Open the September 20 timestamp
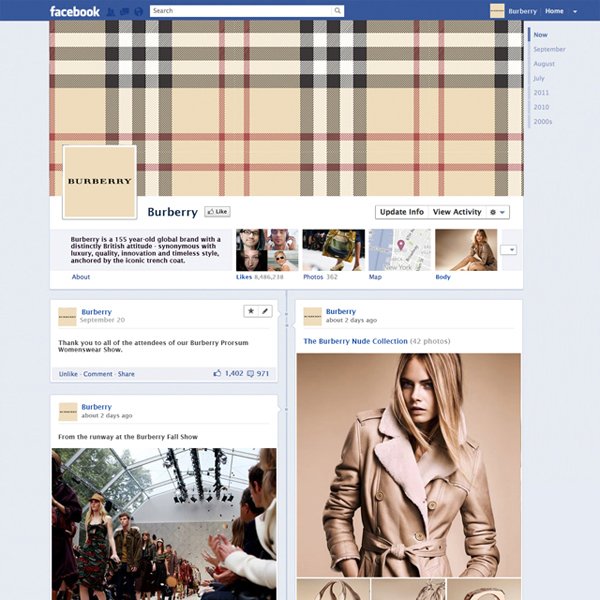600x600 pixels. coord(102,320)
